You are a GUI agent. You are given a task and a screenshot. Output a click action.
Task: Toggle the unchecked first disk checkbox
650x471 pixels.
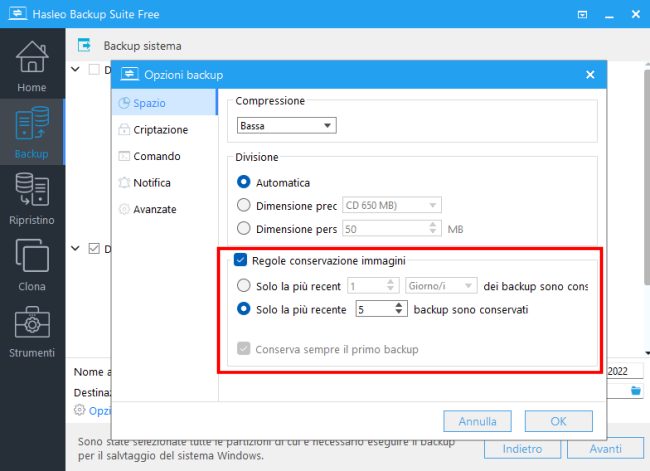[x=94, y=69]
